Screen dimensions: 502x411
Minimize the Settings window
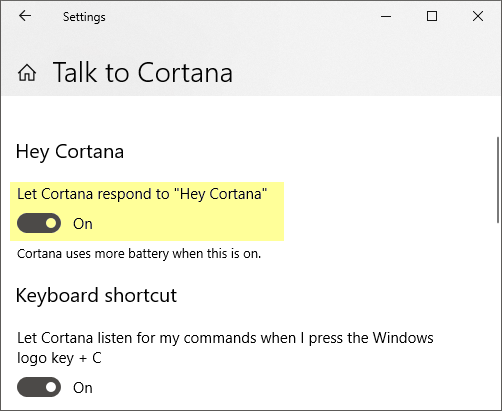[386, 16]
